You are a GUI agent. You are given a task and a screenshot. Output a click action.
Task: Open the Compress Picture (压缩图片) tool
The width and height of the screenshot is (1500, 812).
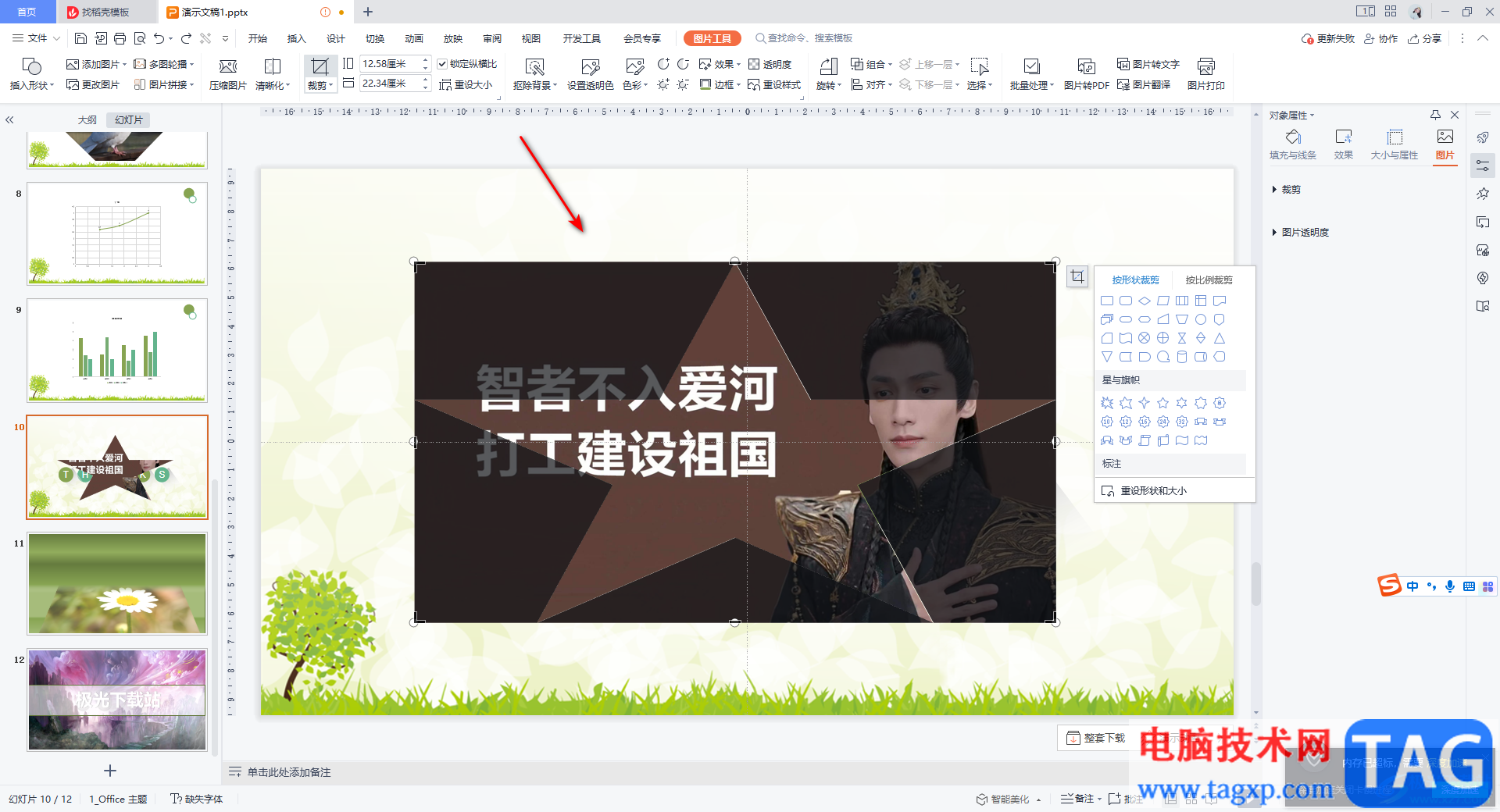(x=228, y=74)
